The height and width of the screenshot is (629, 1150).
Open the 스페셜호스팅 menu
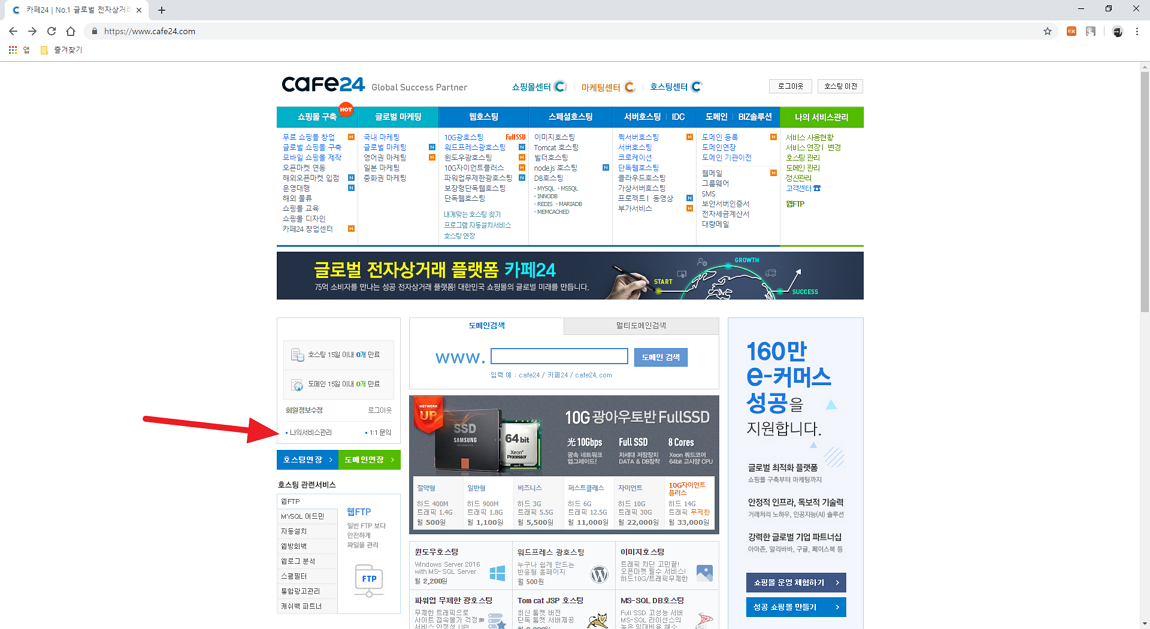click(570, 117)
